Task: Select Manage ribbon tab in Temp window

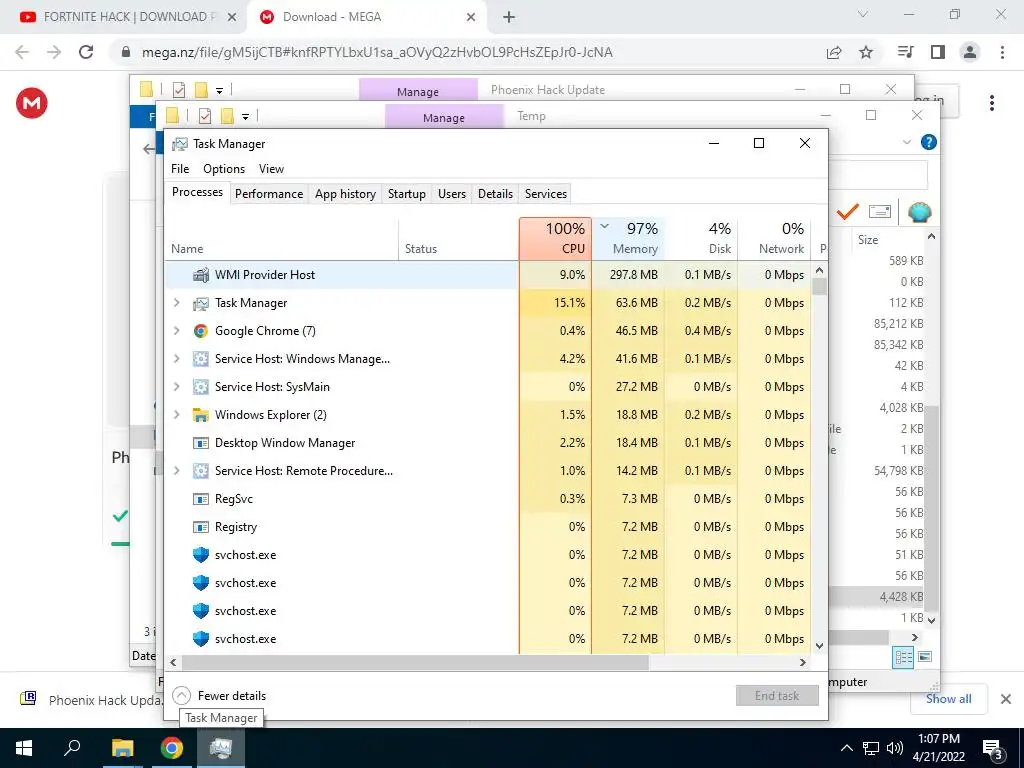Action: pyautogui.click(x=444, y=117)
